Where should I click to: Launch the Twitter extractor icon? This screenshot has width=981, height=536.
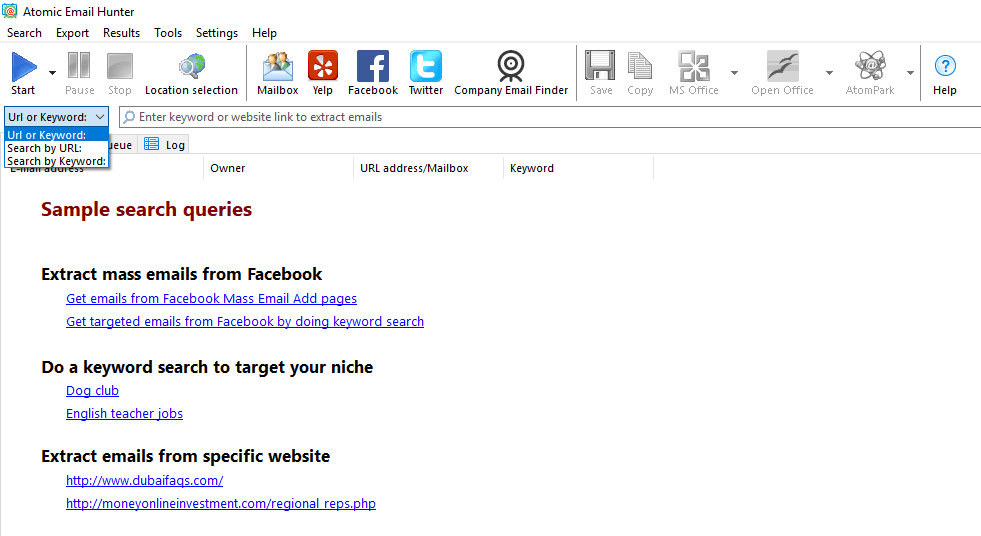click(x=426, y=66)
